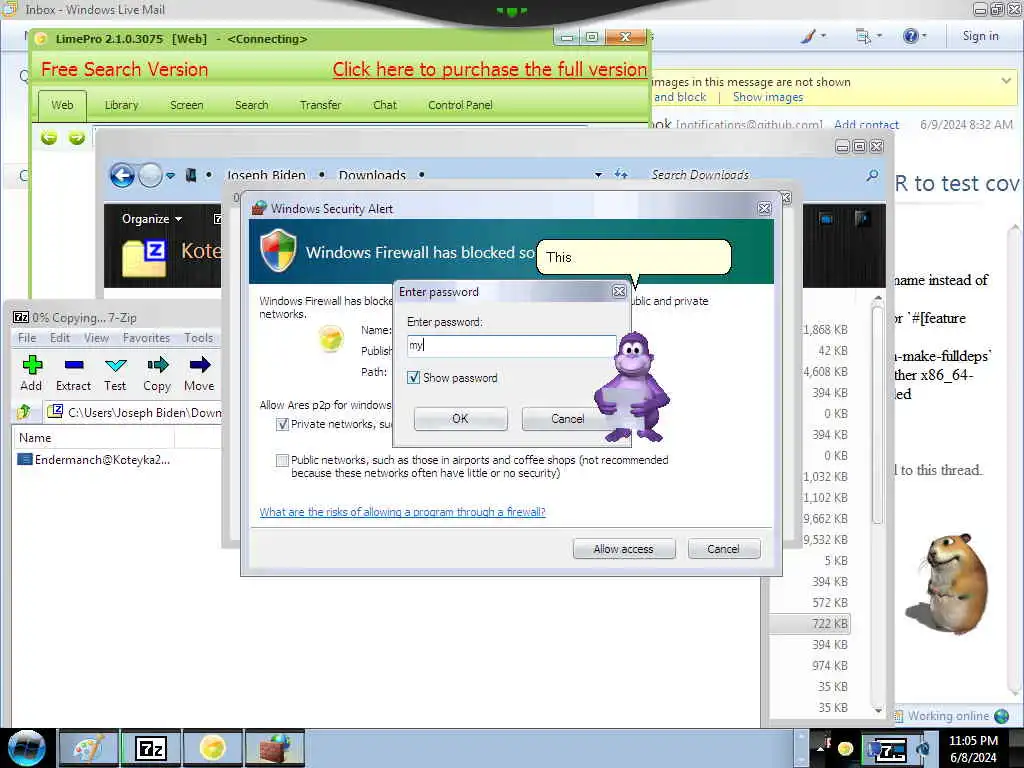Open LimePro taskbar button

coord(213,748)
